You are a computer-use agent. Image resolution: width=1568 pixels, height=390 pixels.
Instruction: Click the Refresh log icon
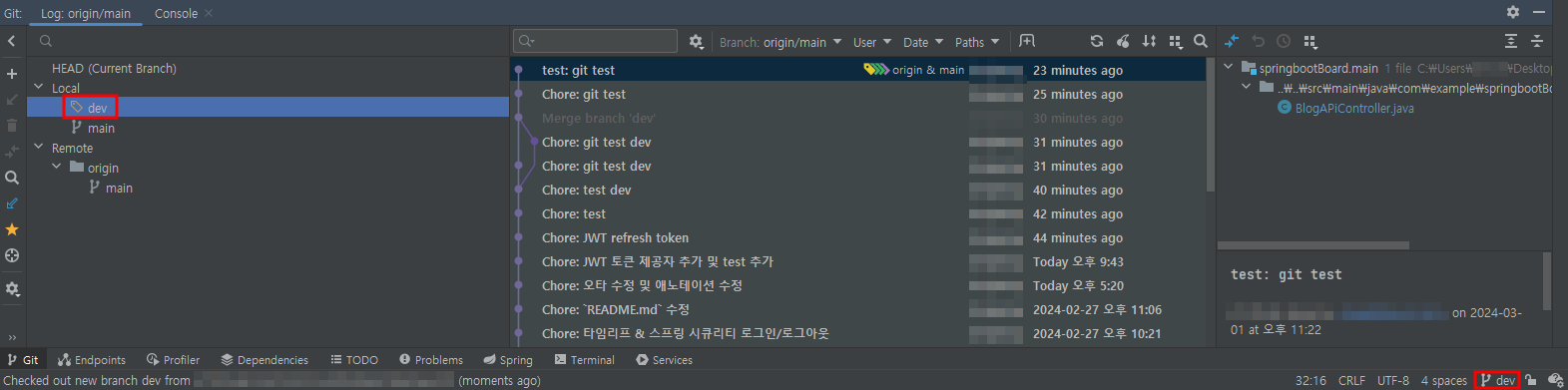coord(1097,41)
